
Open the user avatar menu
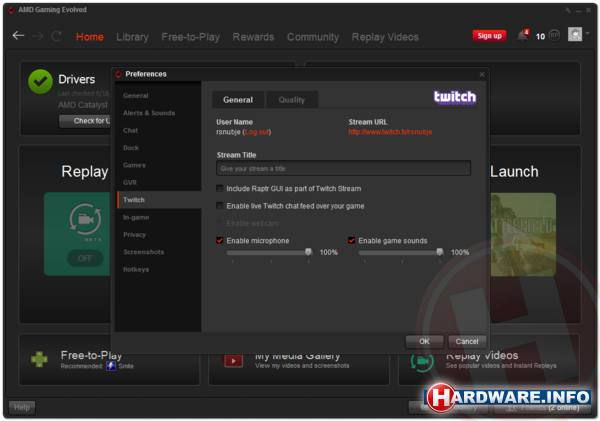(575, 34)
